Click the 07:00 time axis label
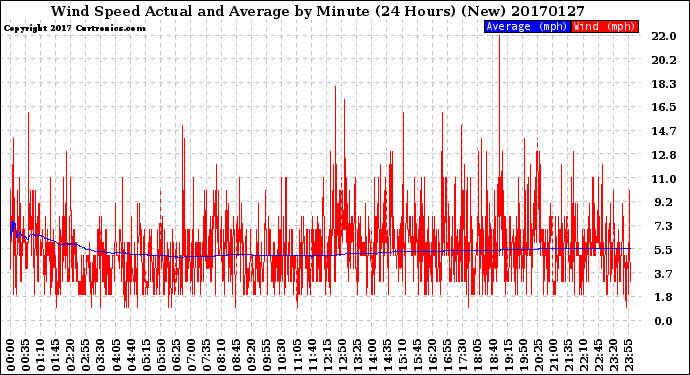The height and width of the screenshot is (375, 690). pos(191,355)
